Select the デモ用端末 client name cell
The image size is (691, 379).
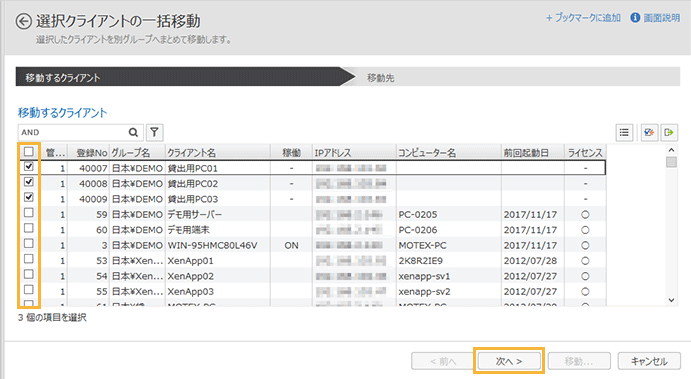pyautogui.click(x=218, y=230)
